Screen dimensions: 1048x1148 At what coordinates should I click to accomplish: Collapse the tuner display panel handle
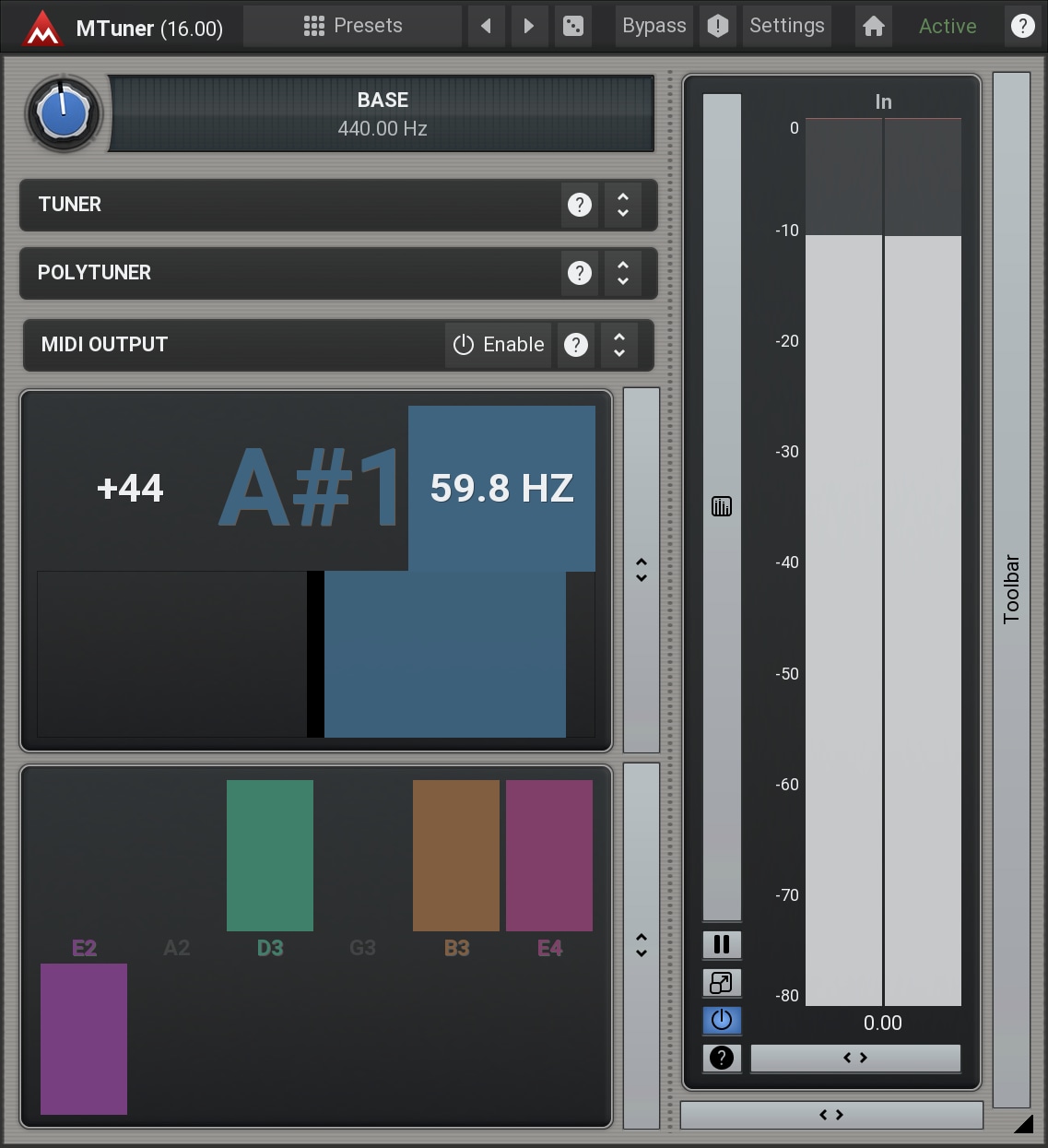pos(642,570)
